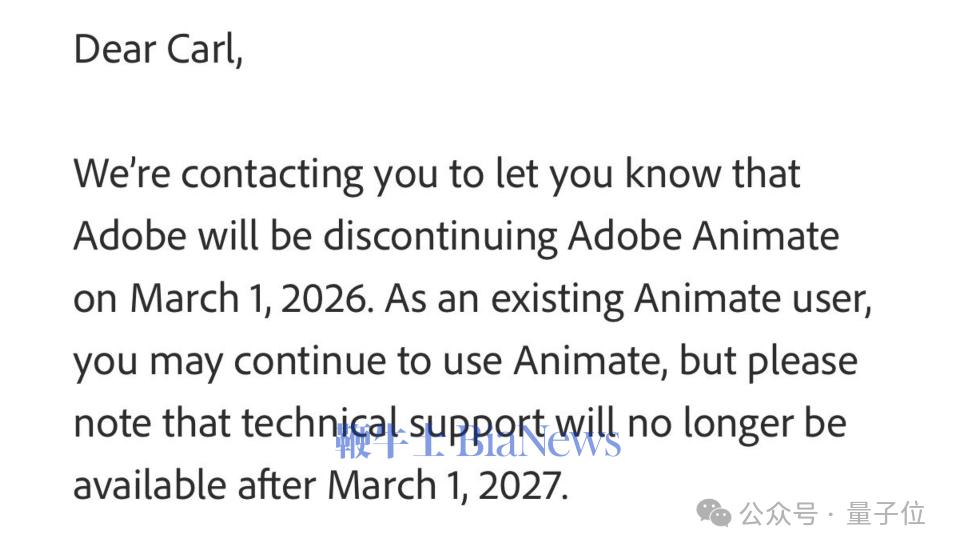Click the WeChat logo in the watermark
956x552 pixels.
tap(714, 514)
